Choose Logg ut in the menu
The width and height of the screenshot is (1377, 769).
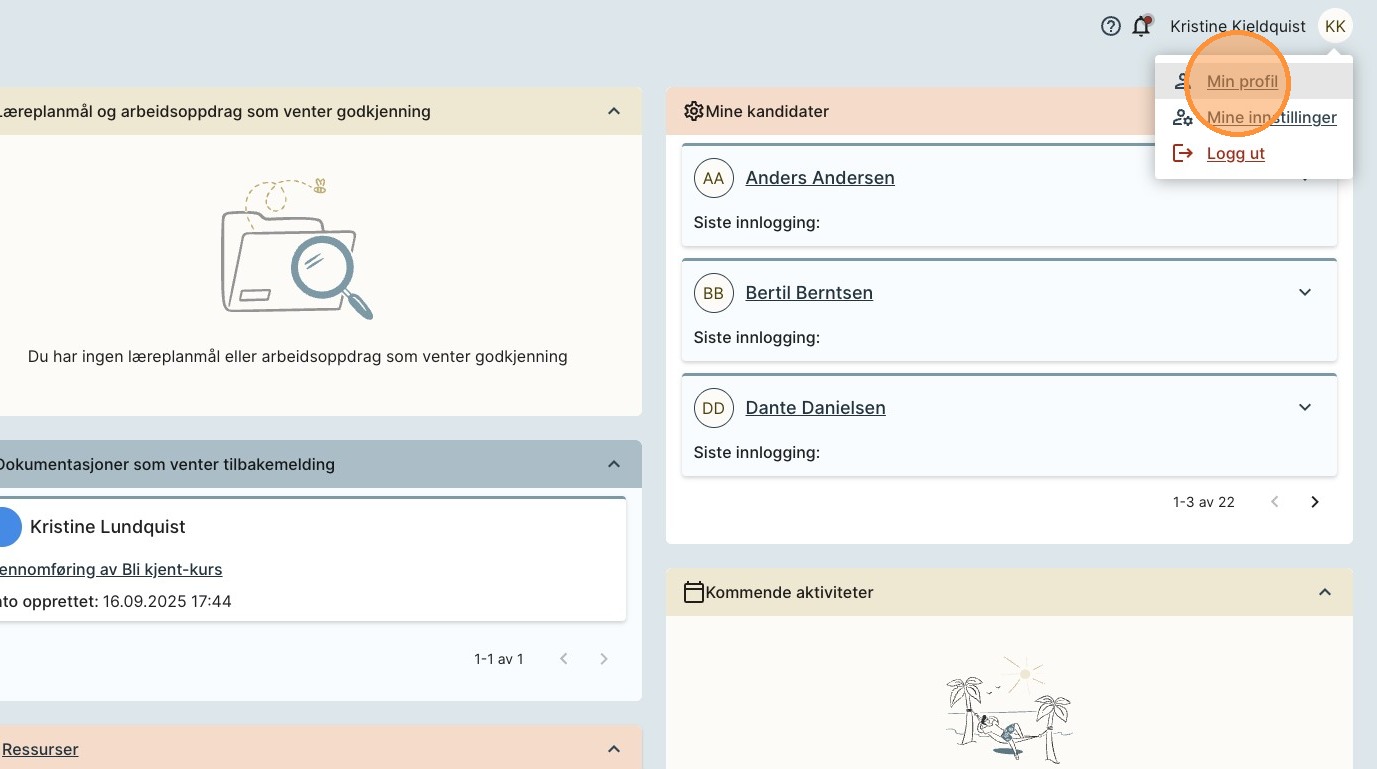coord(1235,154)
